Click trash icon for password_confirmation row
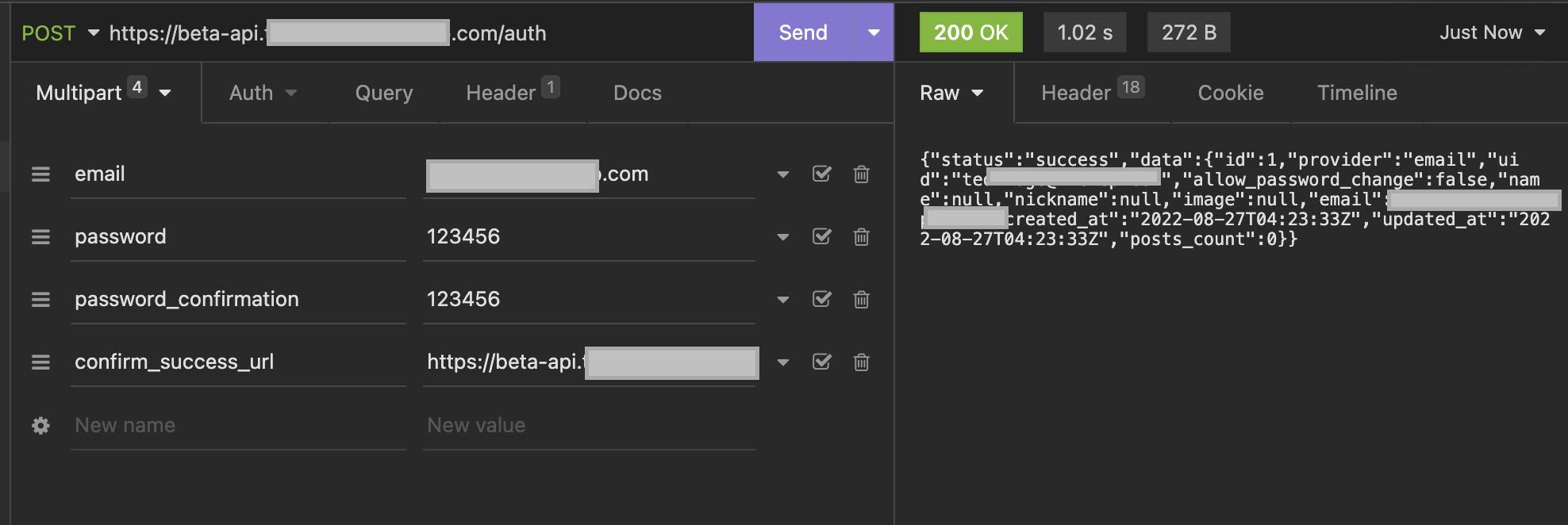 click(x=861, y=300)
